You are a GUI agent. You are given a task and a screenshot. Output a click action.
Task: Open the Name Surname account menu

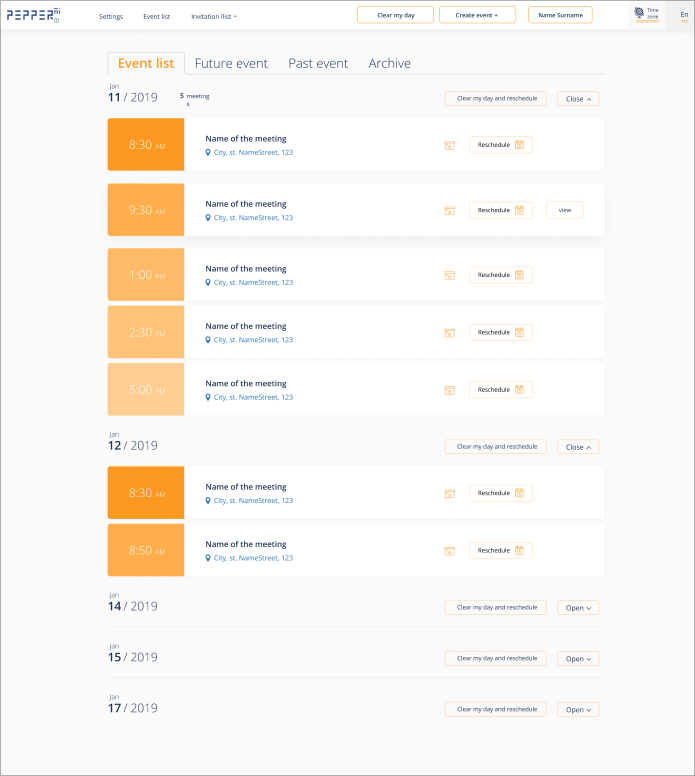pyautogui.click(x=560, y=15)
